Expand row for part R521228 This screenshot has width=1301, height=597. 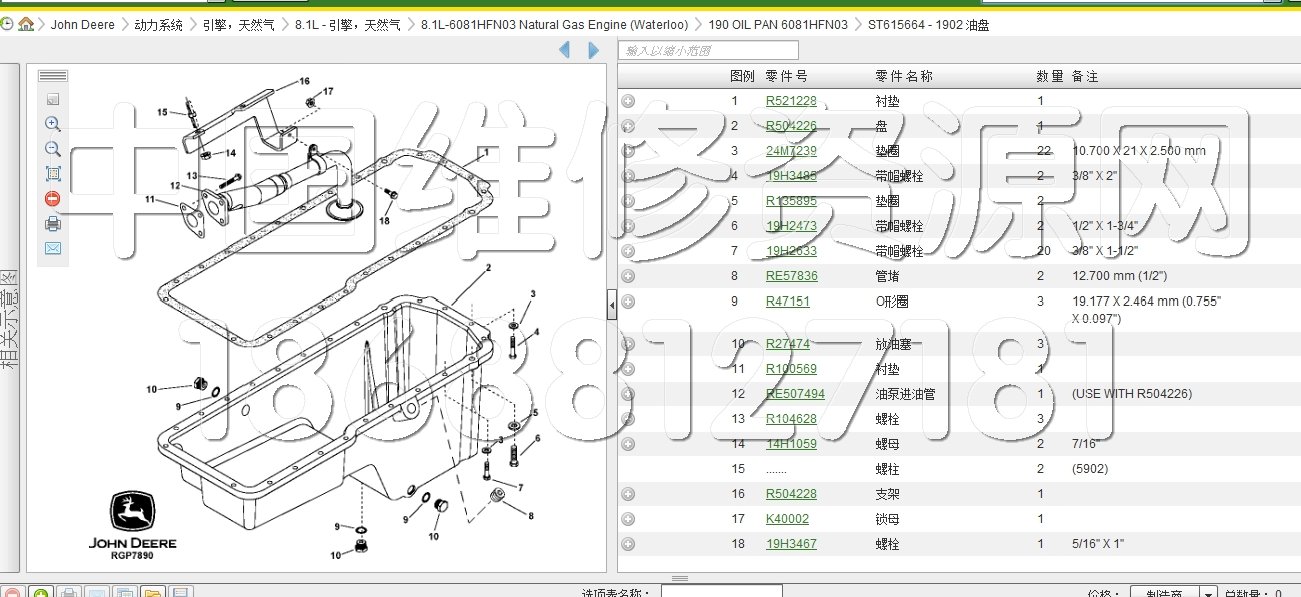coord(628,101)
